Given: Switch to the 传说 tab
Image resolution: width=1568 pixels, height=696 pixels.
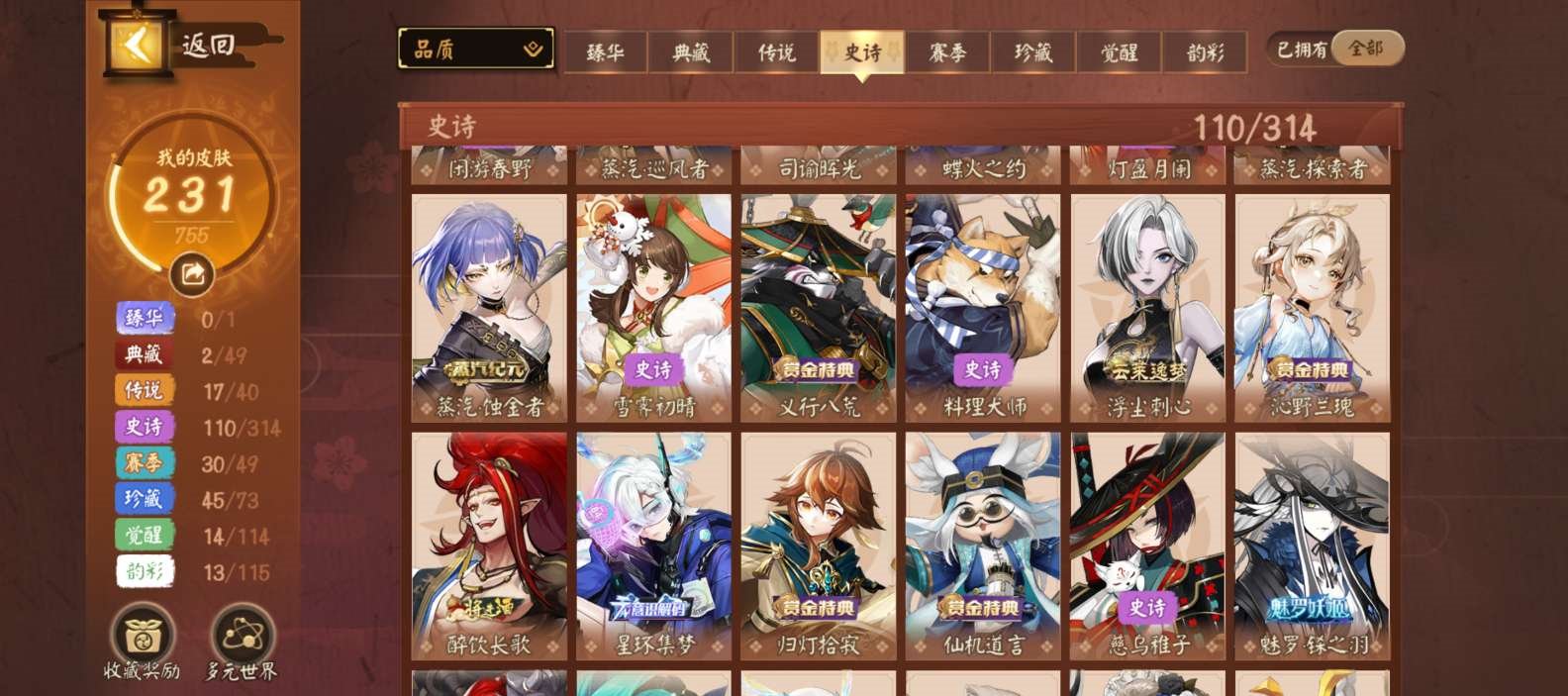Looking at the screenshot, I should tap(777, 51).
